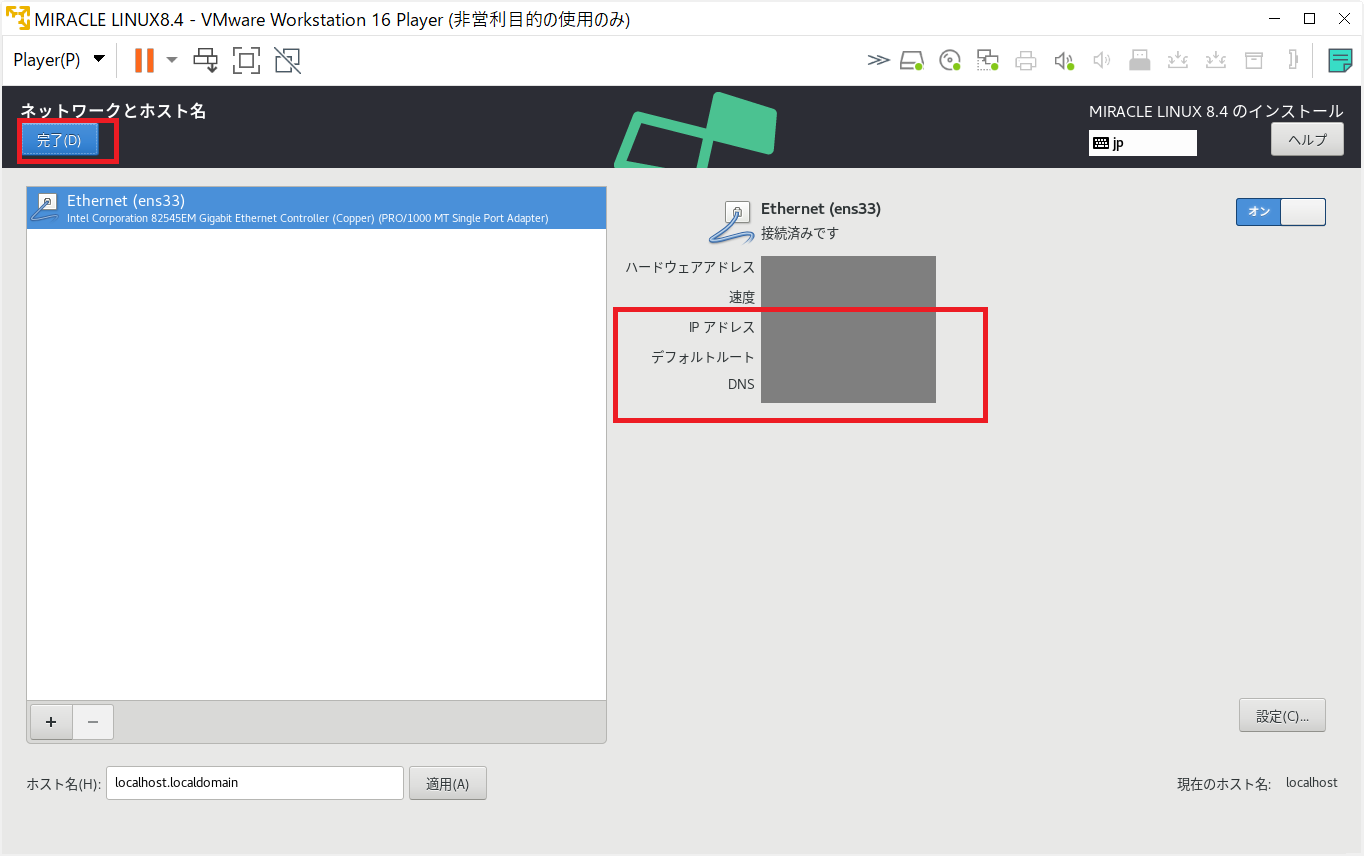Viewport: 1364px width, 856px height.
Task: Click the MIRACLE LINUX 8.4 のインストール title
Action: tap(1216, 112)
